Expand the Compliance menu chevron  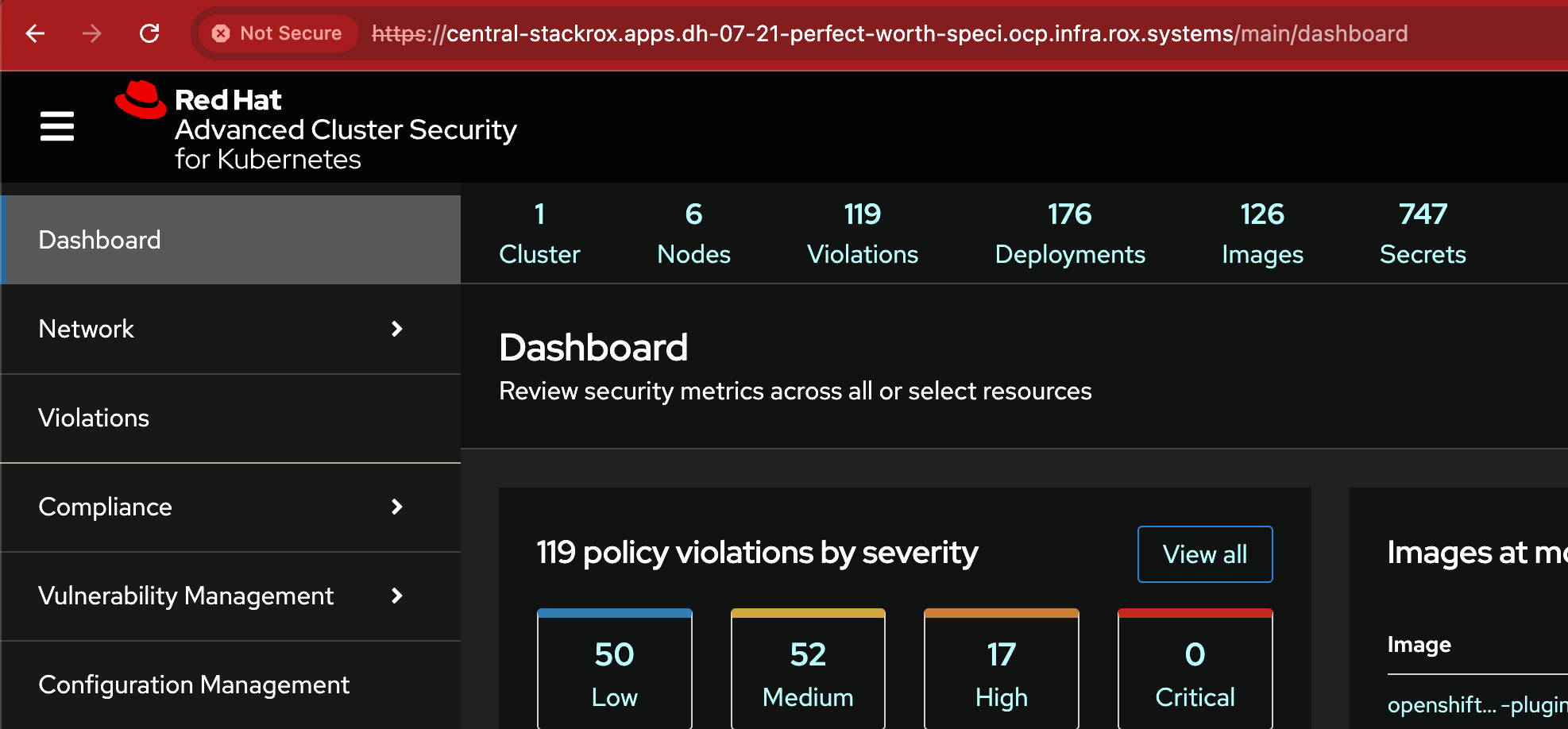point(397,507)
